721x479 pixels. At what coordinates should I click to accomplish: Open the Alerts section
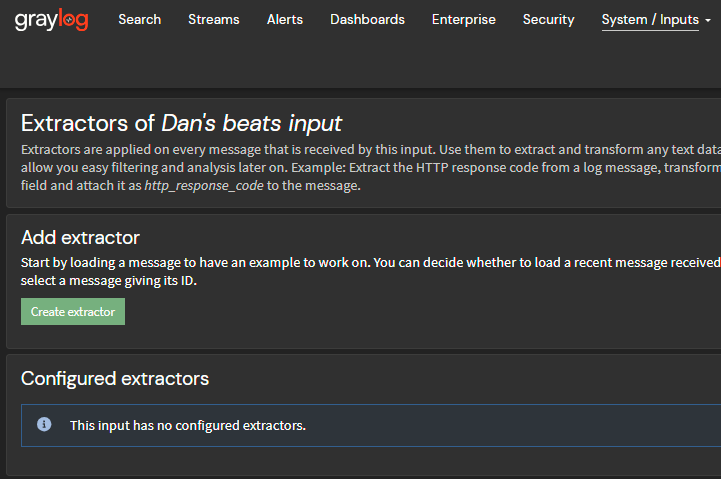[285, 20]
